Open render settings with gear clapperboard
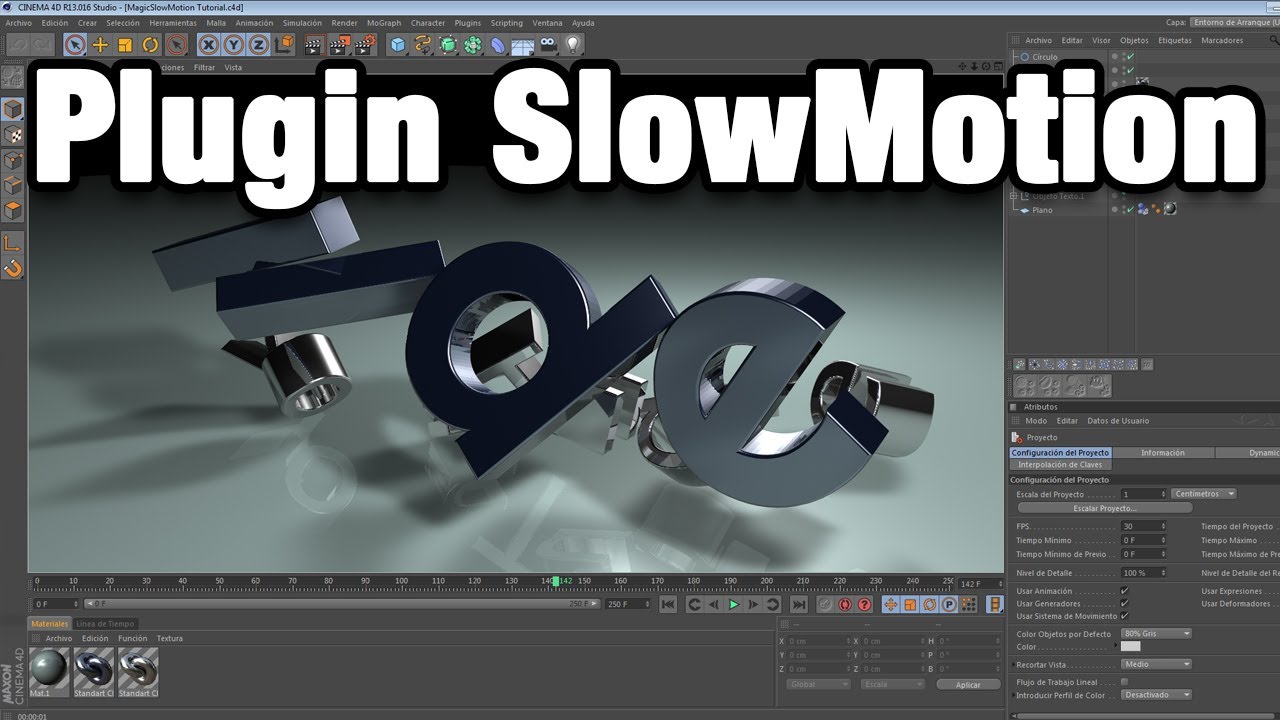 tap(365, 45)
